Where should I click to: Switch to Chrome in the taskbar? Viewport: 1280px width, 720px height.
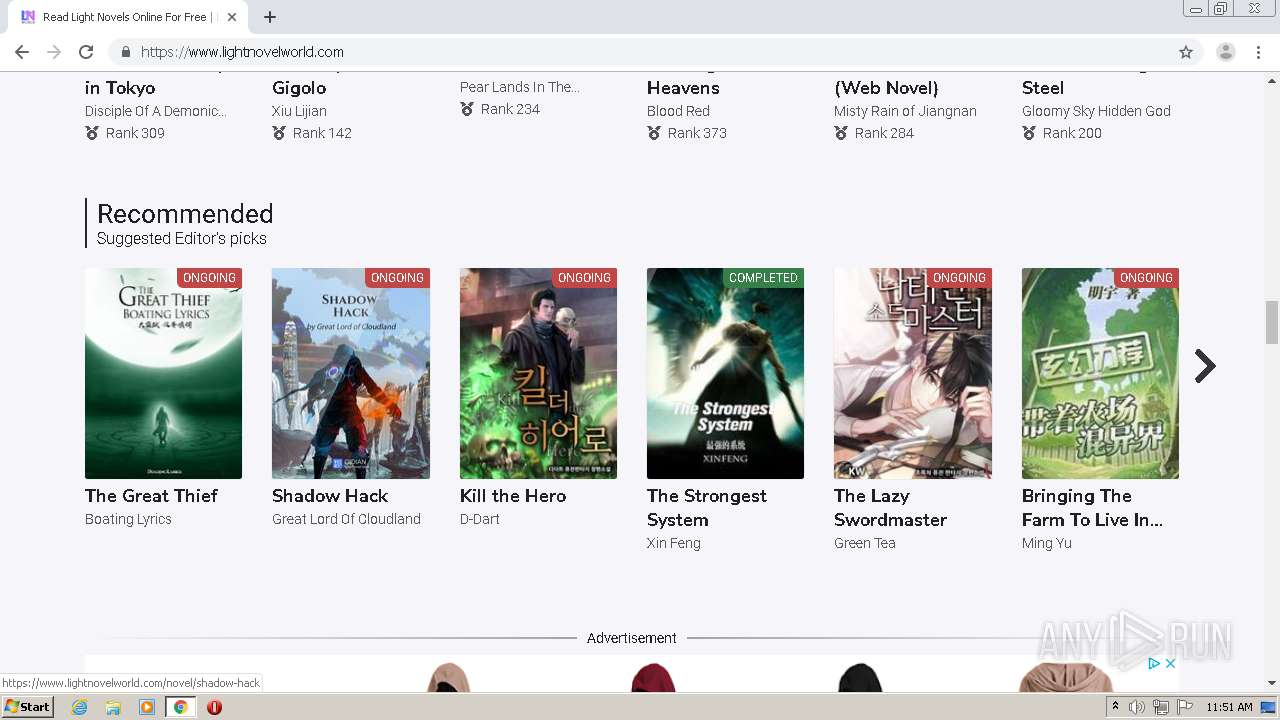[x=181, y=707]
